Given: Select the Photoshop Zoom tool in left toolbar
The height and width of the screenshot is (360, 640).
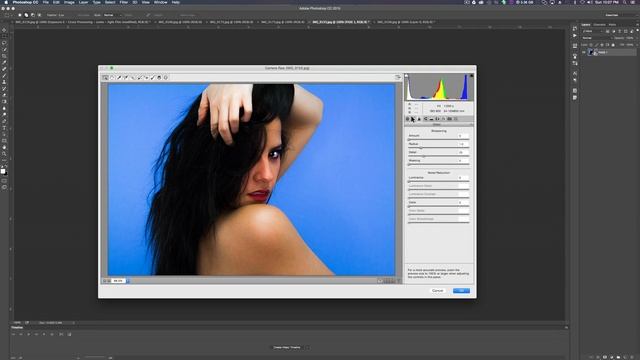Looking at the screenshot, I should click(4, 154).
